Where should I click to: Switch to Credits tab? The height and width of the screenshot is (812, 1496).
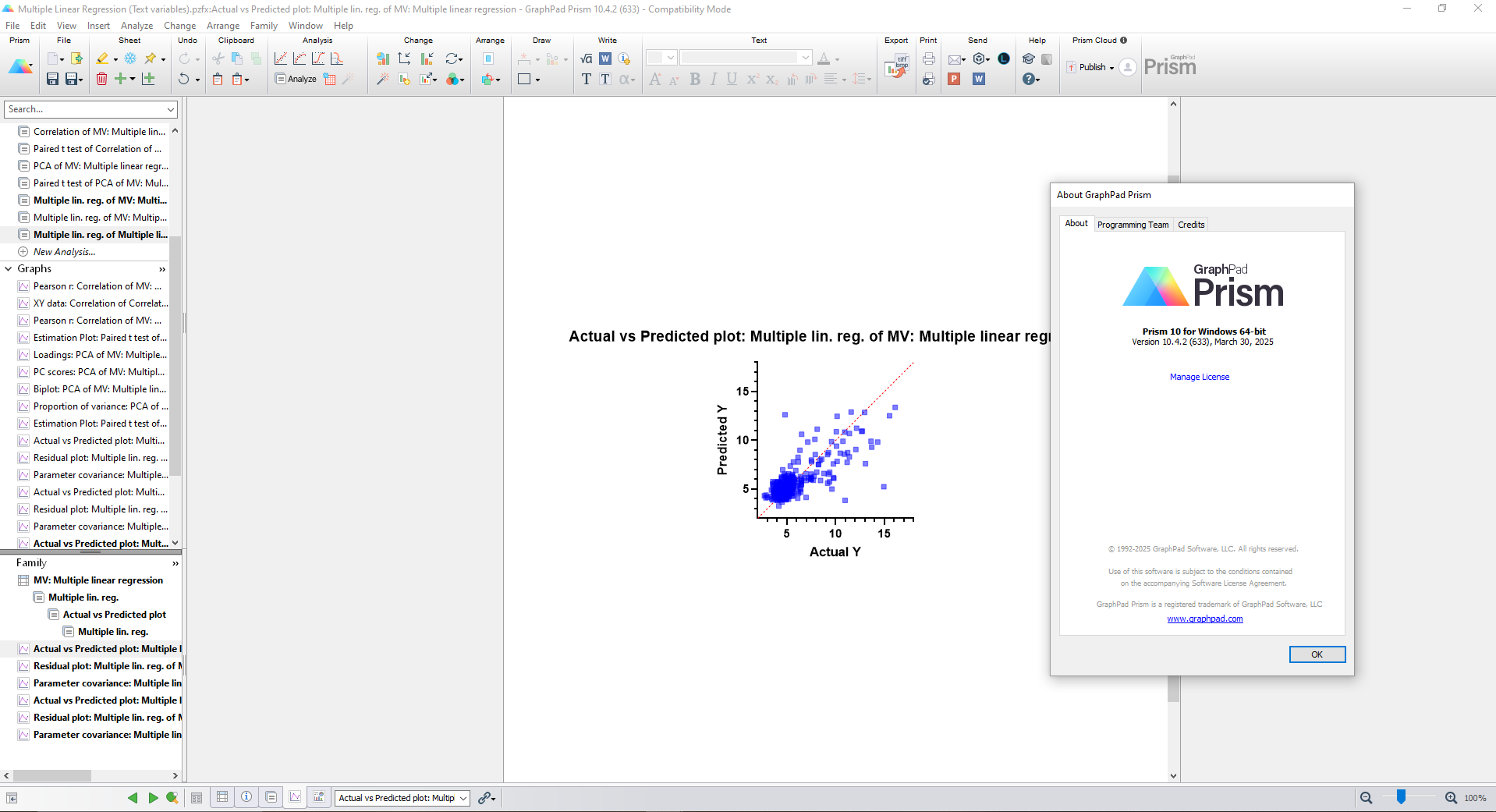pyautogui.click(x=1191, y=225)
